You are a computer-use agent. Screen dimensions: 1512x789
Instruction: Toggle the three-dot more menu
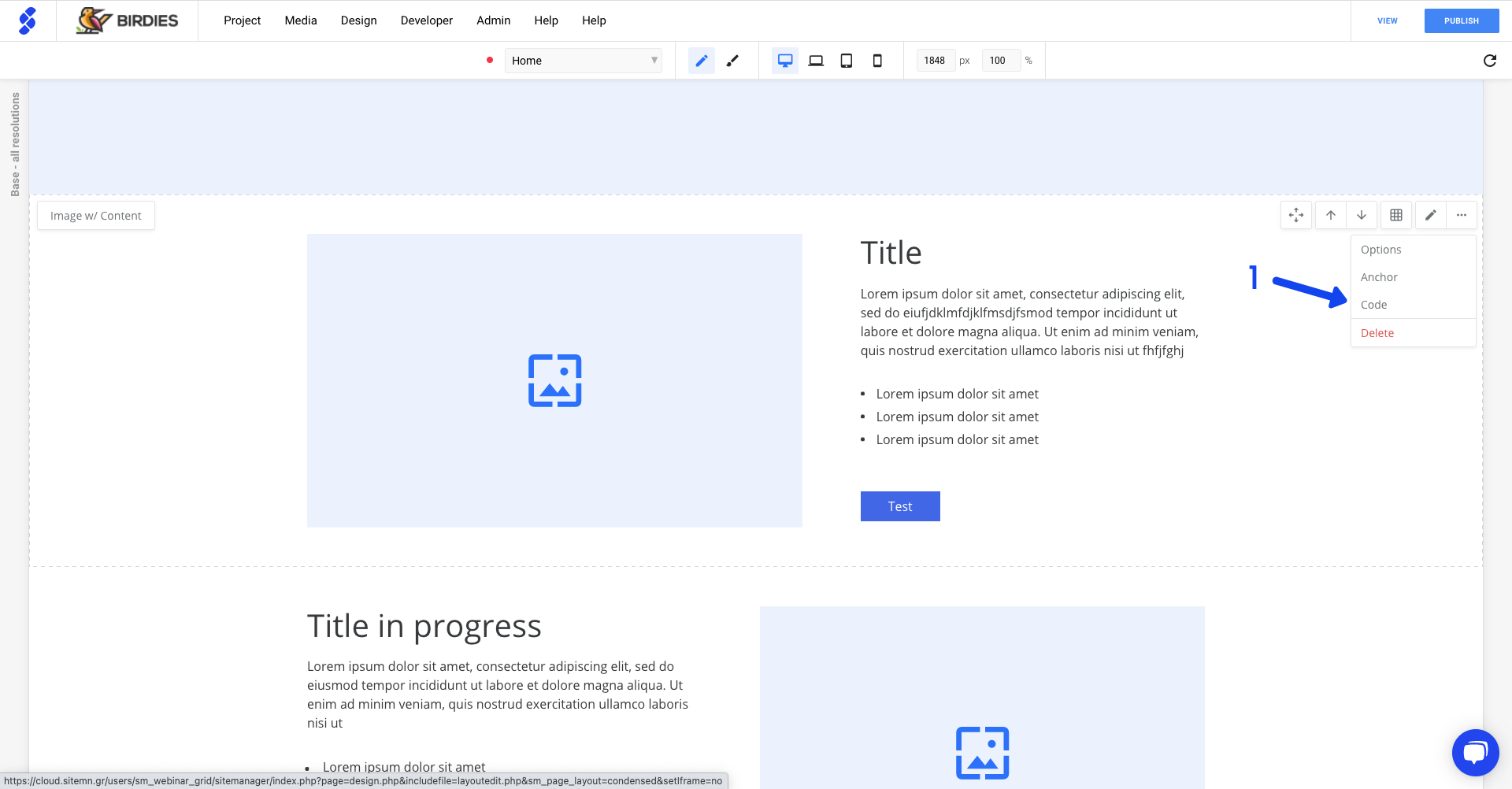1462,215
